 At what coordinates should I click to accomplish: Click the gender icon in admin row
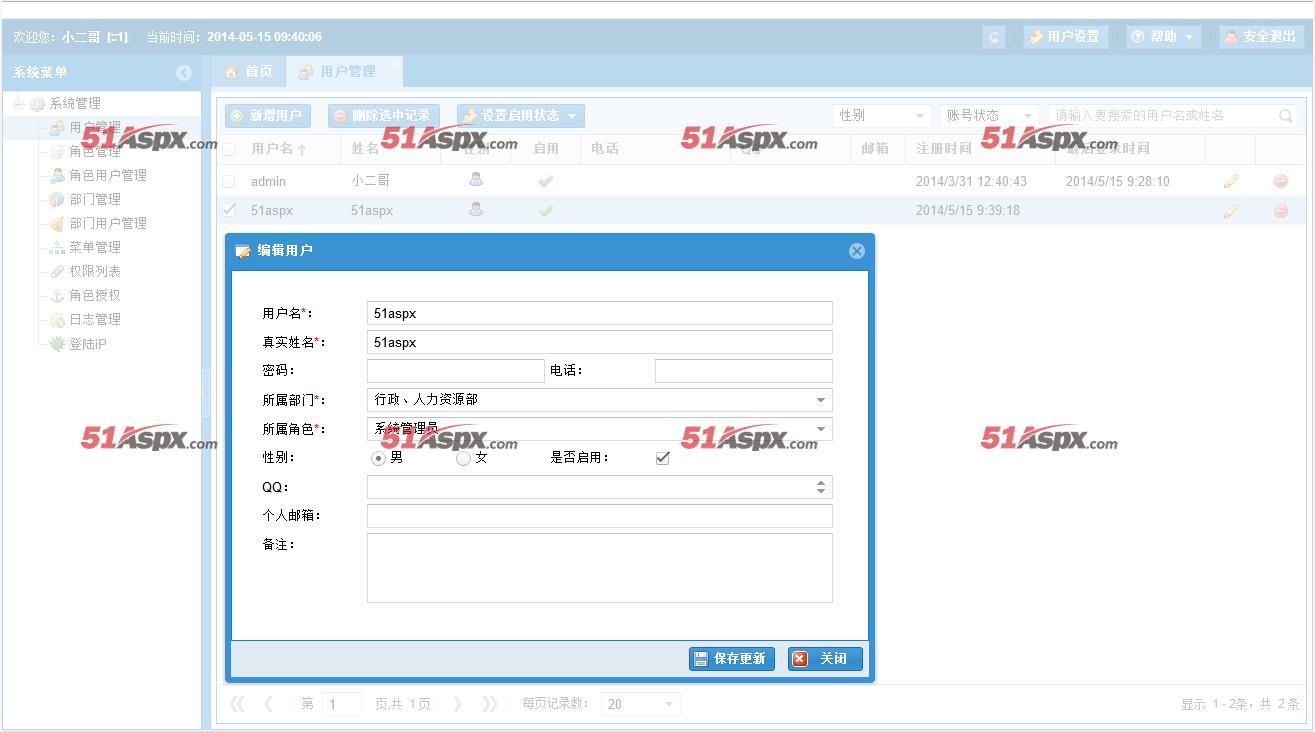476,181
